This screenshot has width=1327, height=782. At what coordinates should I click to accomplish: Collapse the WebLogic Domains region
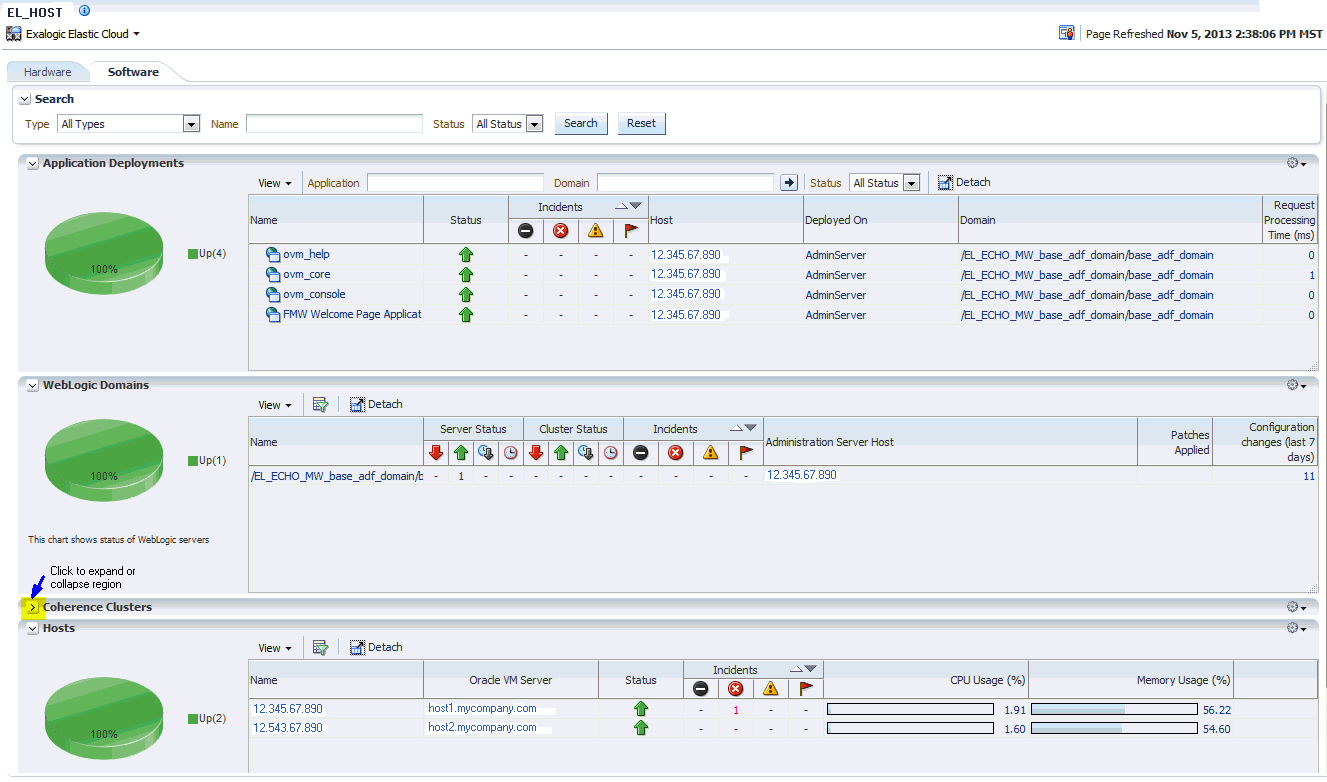(32, 385)
